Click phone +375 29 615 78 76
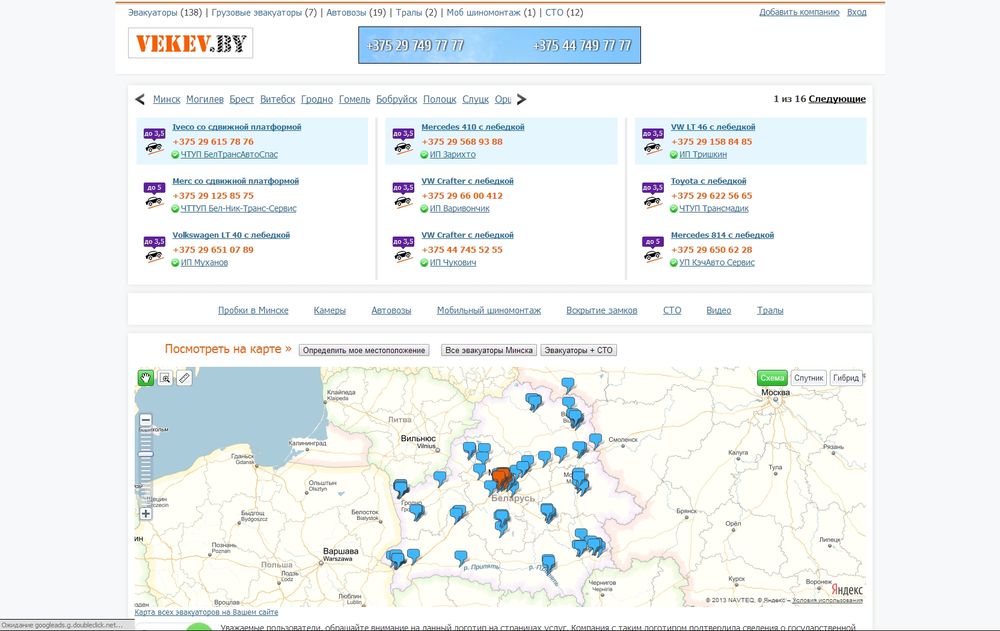 [x=213, y=142]
